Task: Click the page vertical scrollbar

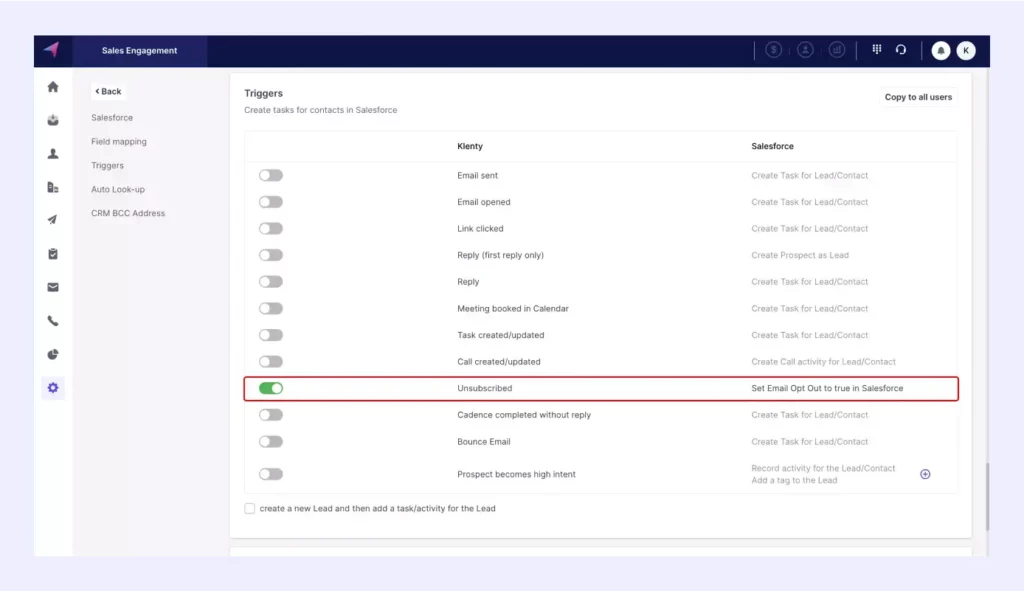Action: point(987,496)
